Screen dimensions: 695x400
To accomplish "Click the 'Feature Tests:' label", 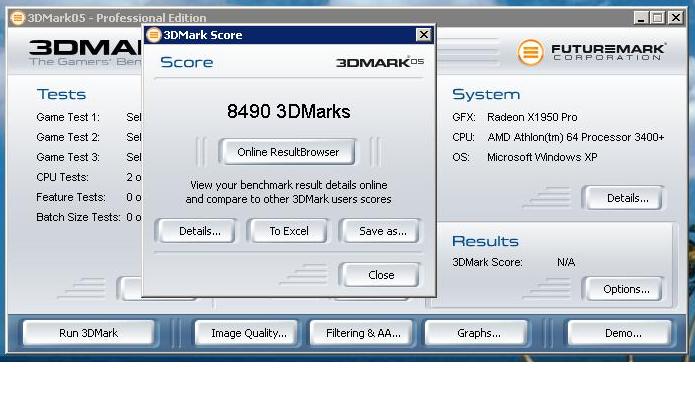I will tap(71, 197).
